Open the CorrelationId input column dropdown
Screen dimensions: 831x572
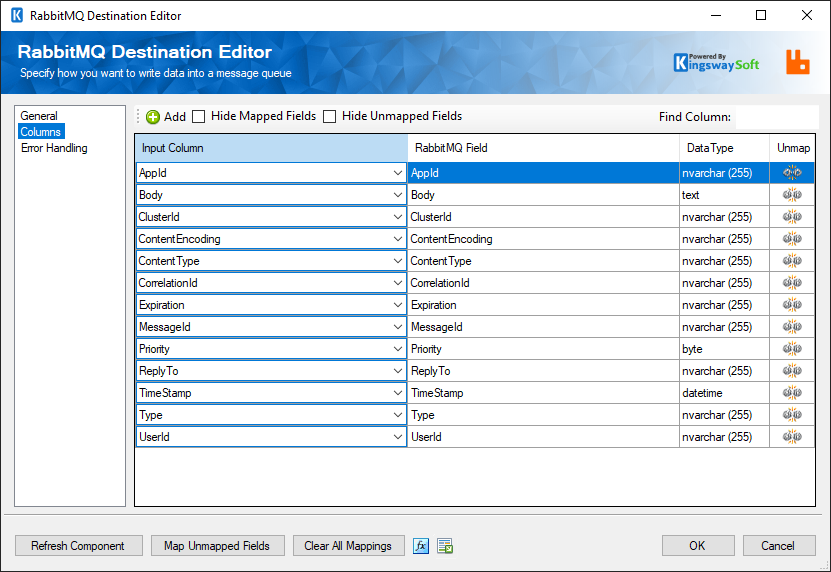[x=397, y=283]
